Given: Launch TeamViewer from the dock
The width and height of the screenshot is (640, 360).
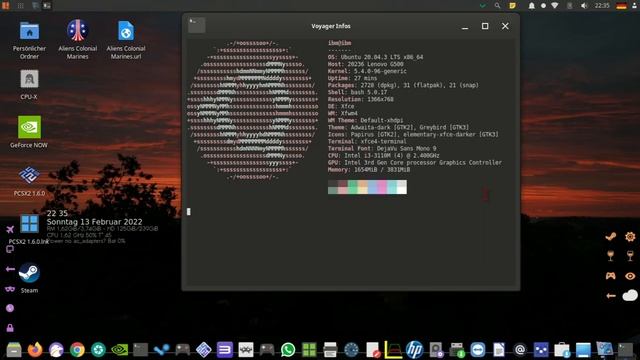Looking at the screenshot, I should (478, 350).
